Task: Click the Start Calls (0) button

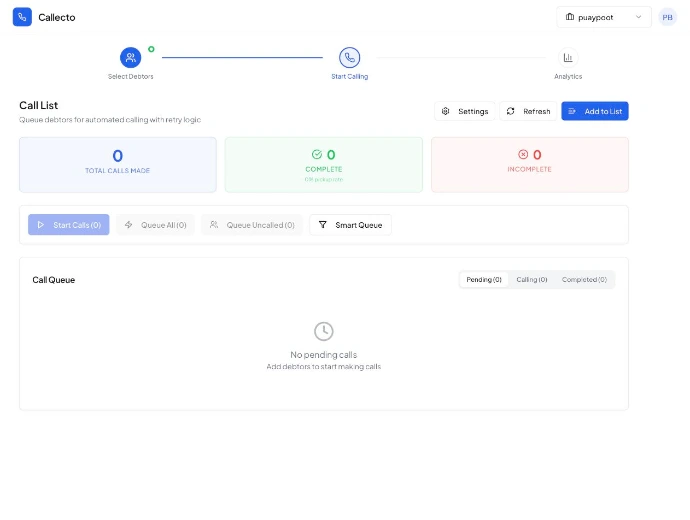Action: [69, 225]
